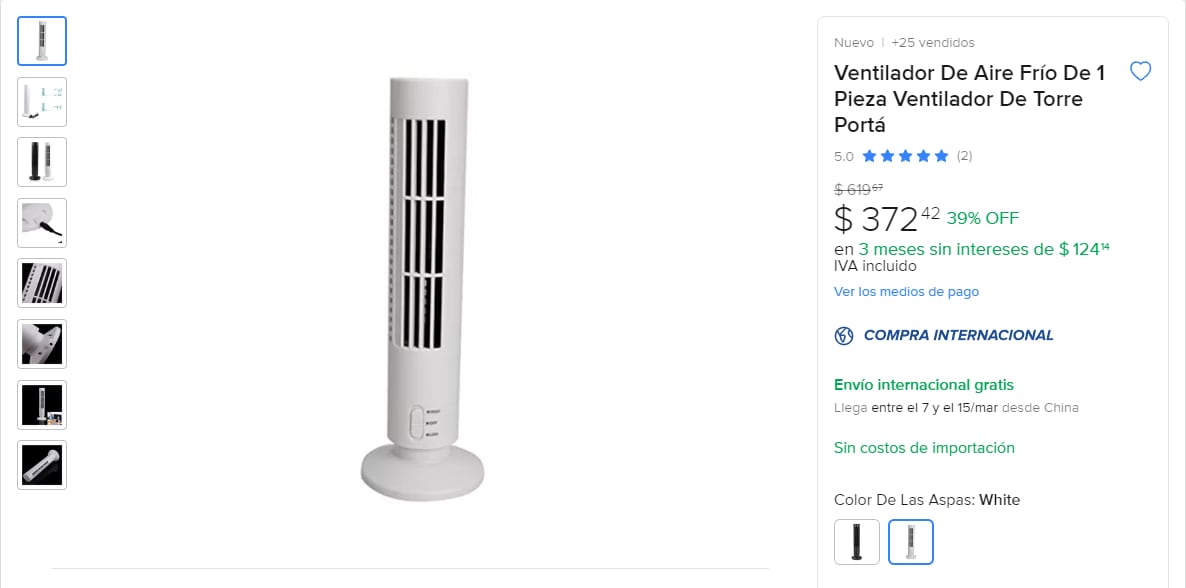Select the top white fan thumbnail

click(41, 41)
